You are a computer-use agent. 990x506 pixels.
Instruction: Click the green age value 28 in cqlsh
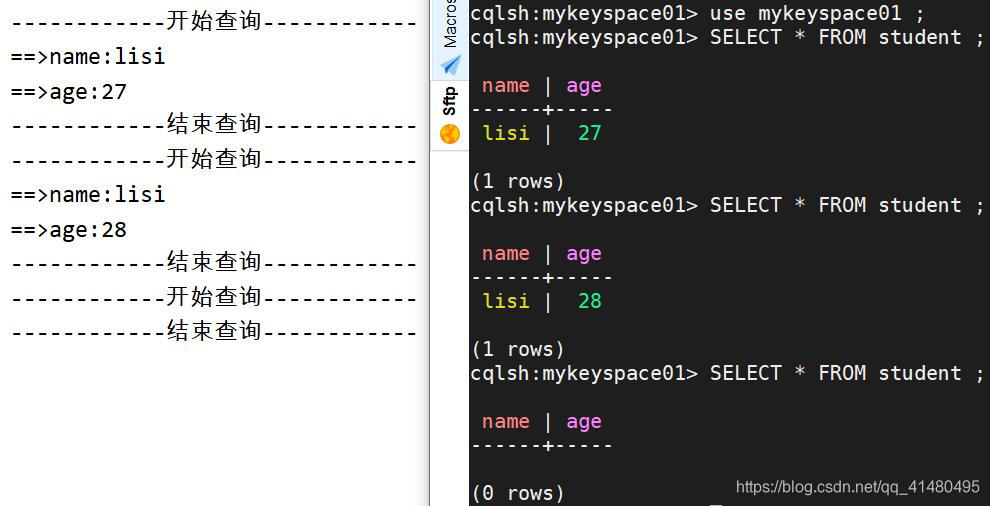(590, 301)
